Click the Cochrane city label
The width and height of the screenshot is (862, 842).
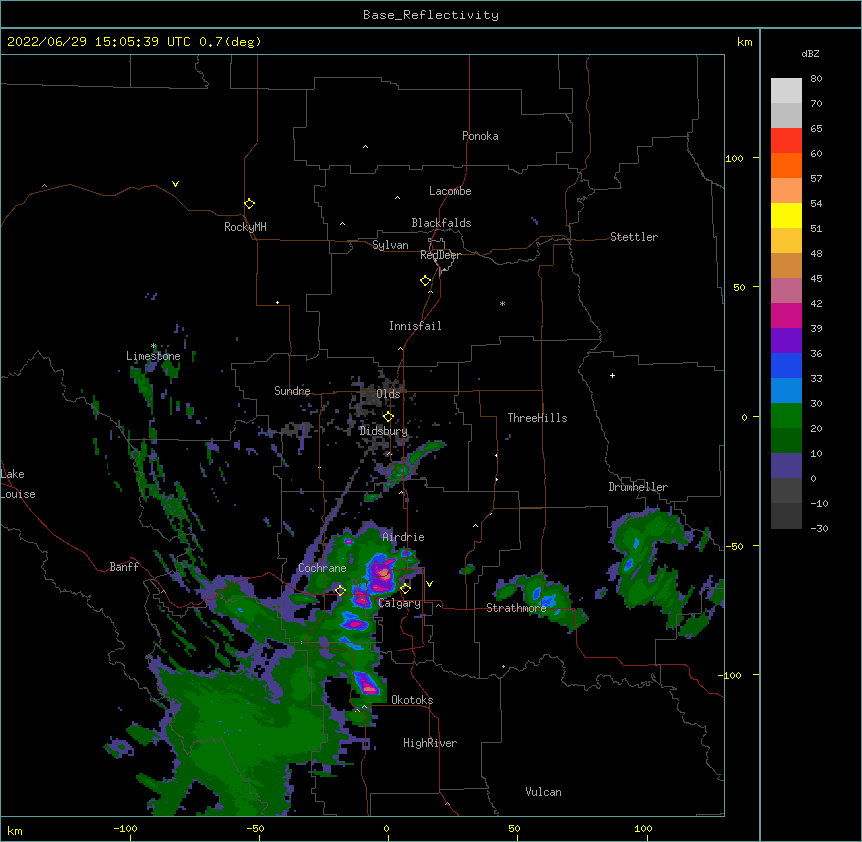click(322, 568)
